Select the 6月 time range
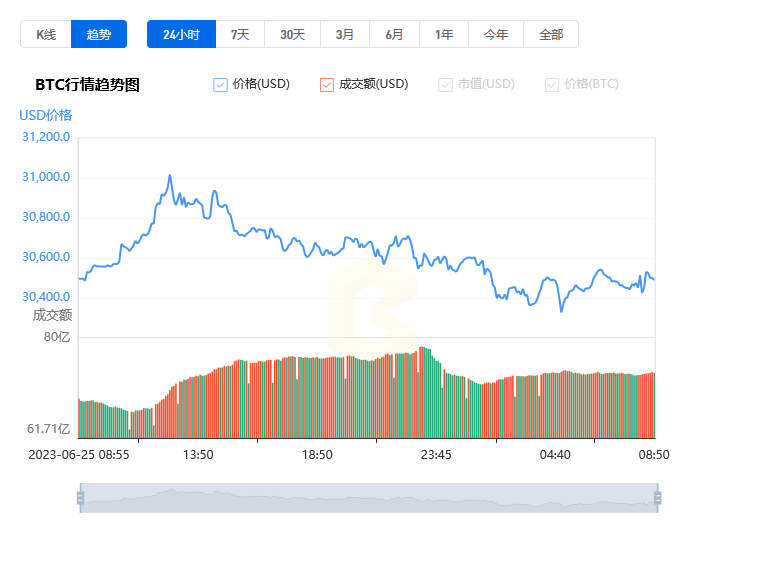The image size is (780, 563). pyautogui.click(x=394, y=34)
